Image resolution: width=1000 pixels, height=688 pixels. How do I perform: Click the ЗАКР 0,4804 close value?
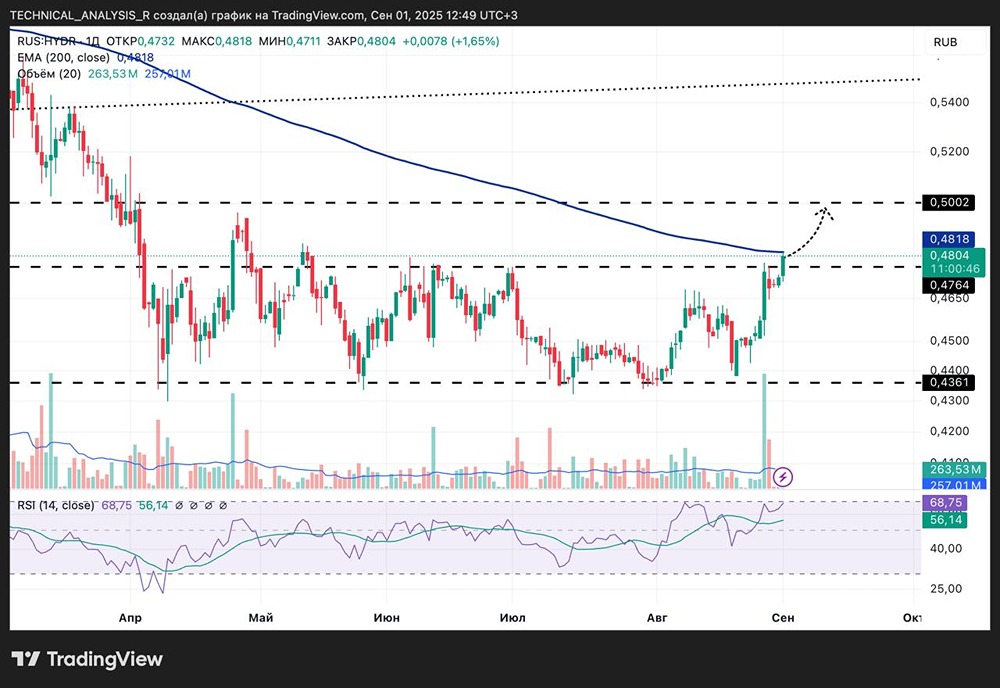361,41
